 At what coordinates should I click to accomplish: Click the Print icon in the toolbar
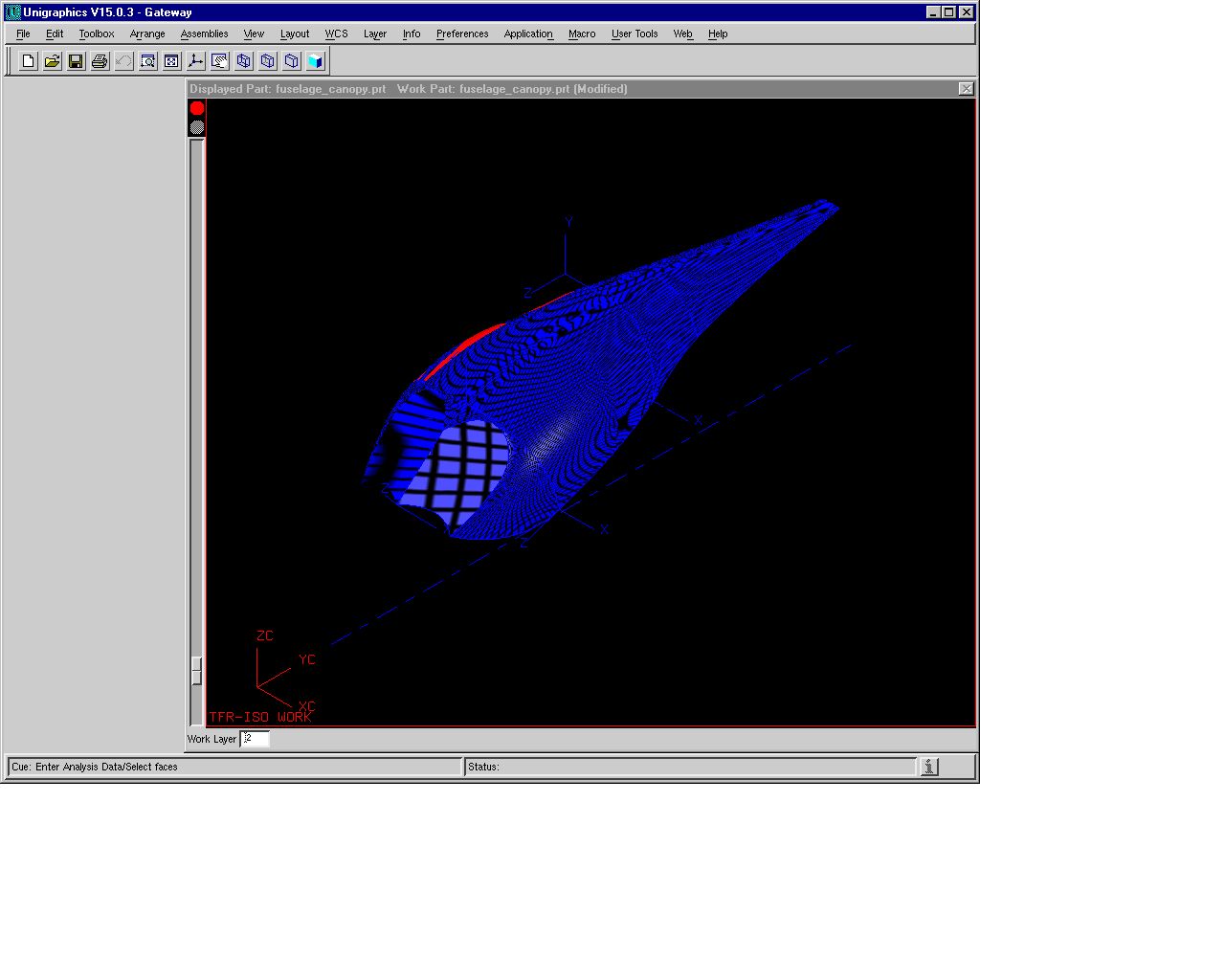pyautogui.click(x=100, y=61)
